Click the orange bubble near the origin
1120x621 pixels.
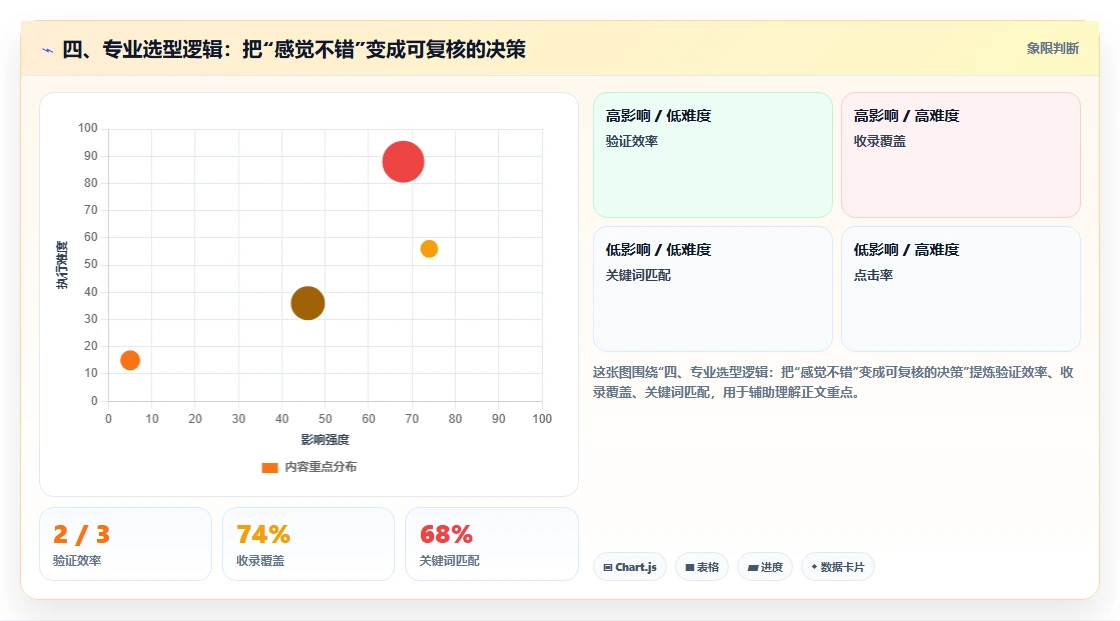coord(130,360)
